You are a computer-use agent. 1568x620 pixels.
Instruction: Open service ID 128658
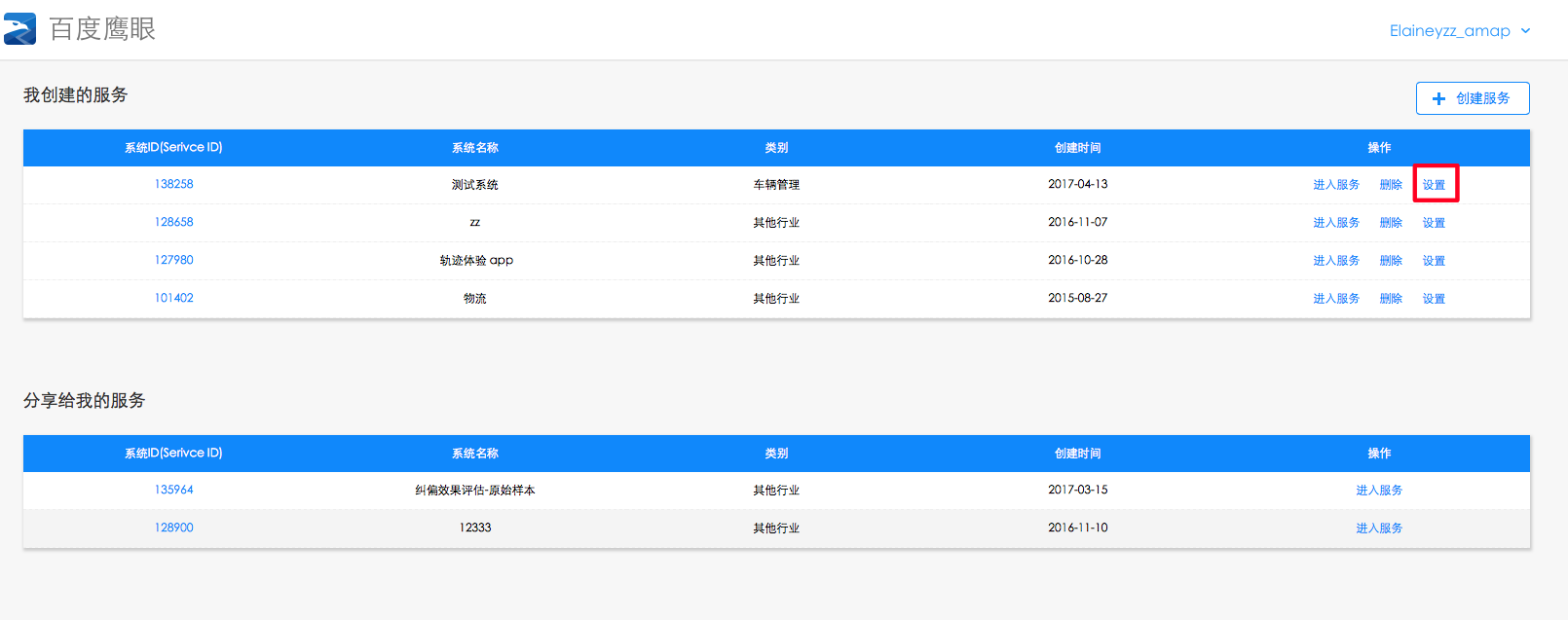[173, 222]
